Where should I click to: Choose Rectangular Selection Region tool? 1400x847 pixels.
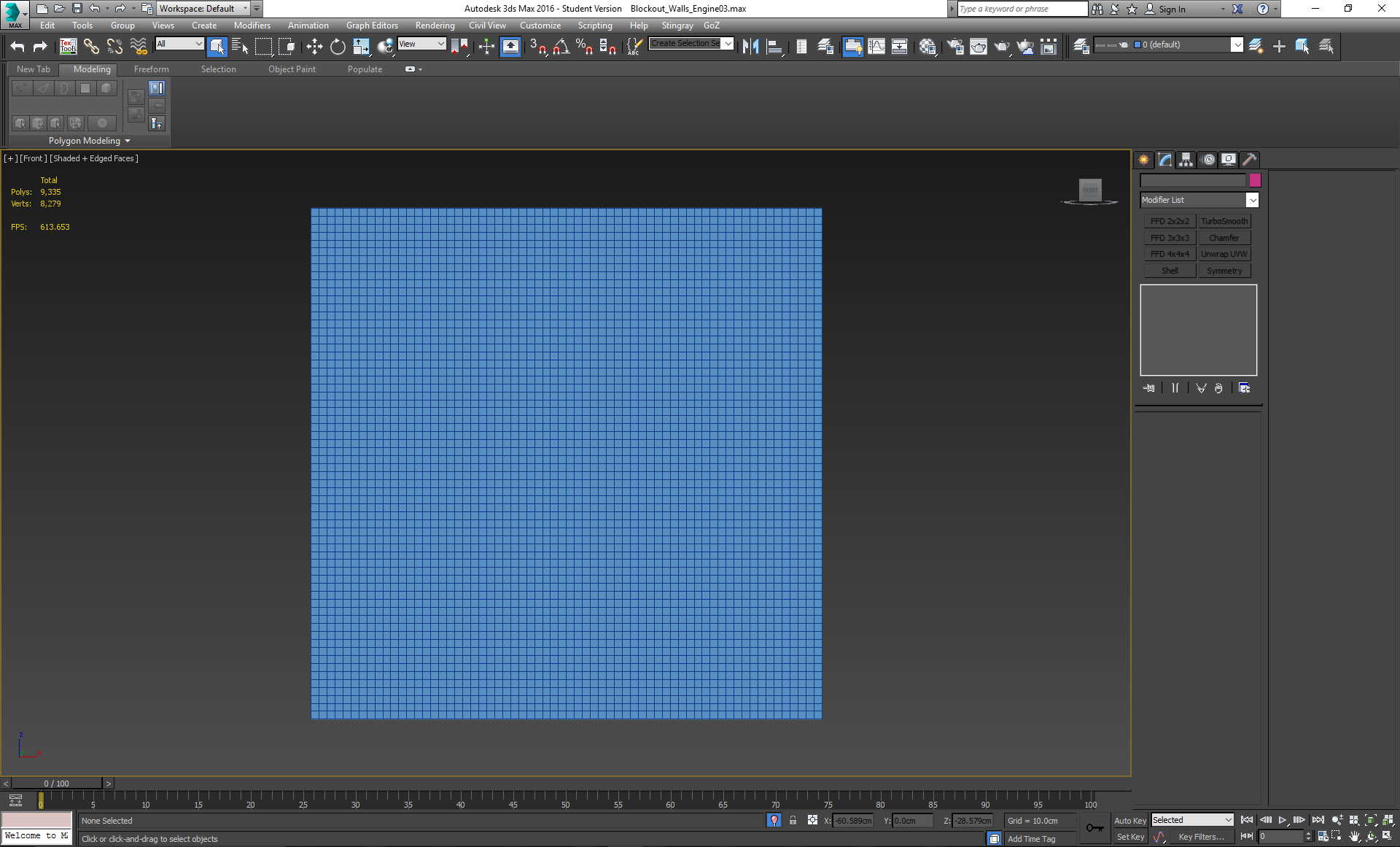coord(263,47)
